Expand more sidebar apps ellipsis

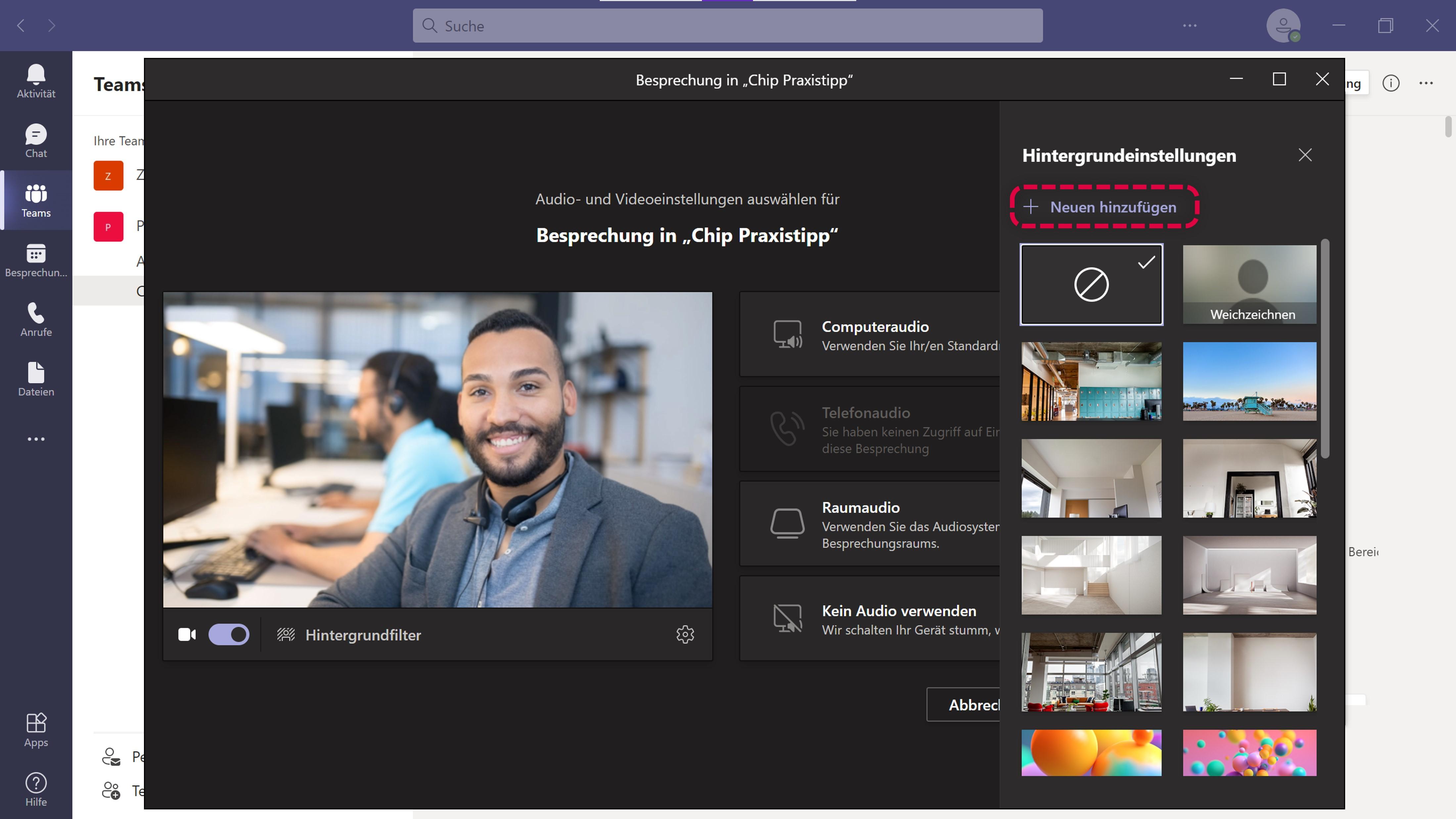click(36, 439)
